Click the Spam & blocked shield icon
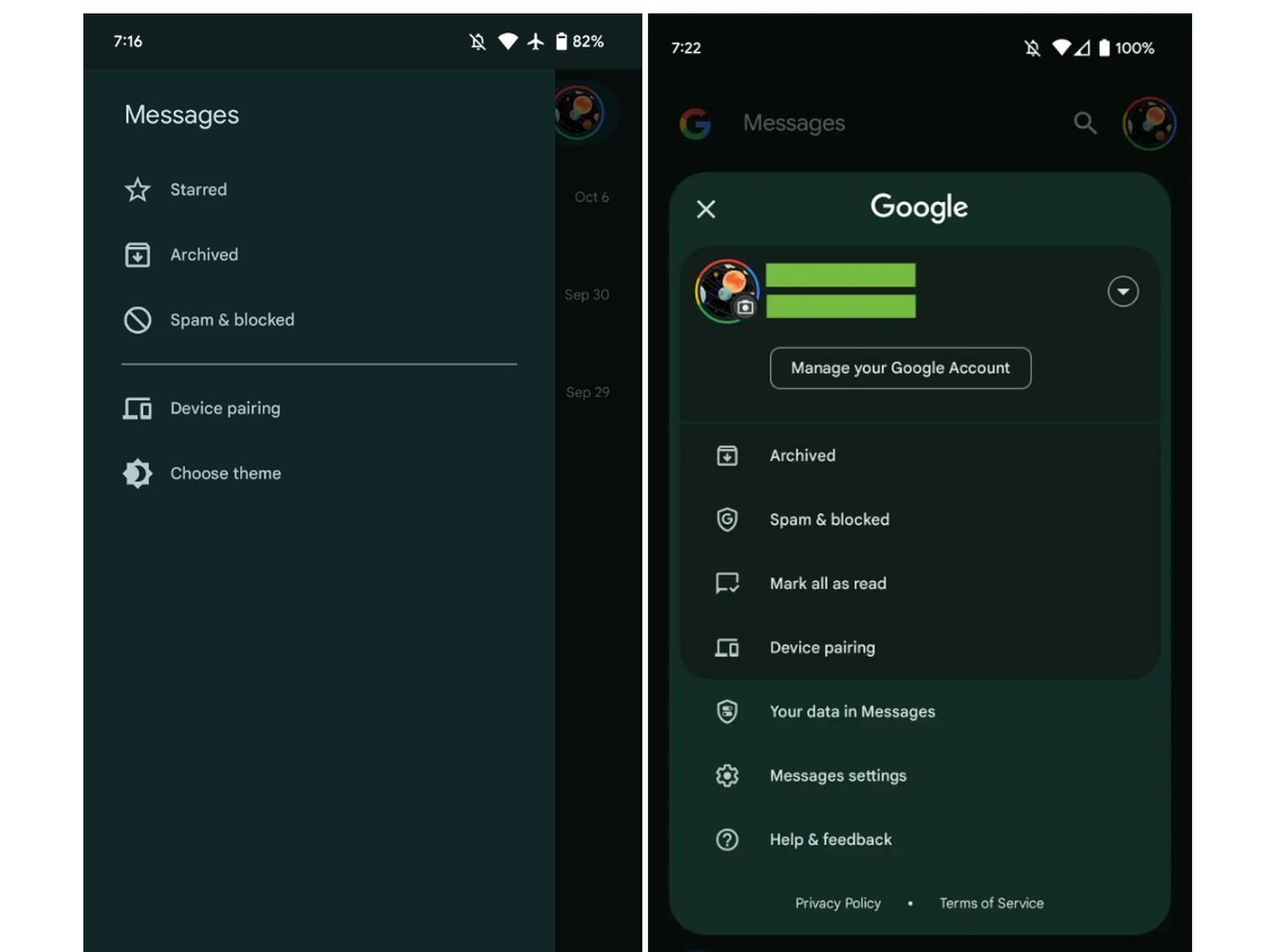The height and width of the screenshot is (952, 1262). point(727,520)
